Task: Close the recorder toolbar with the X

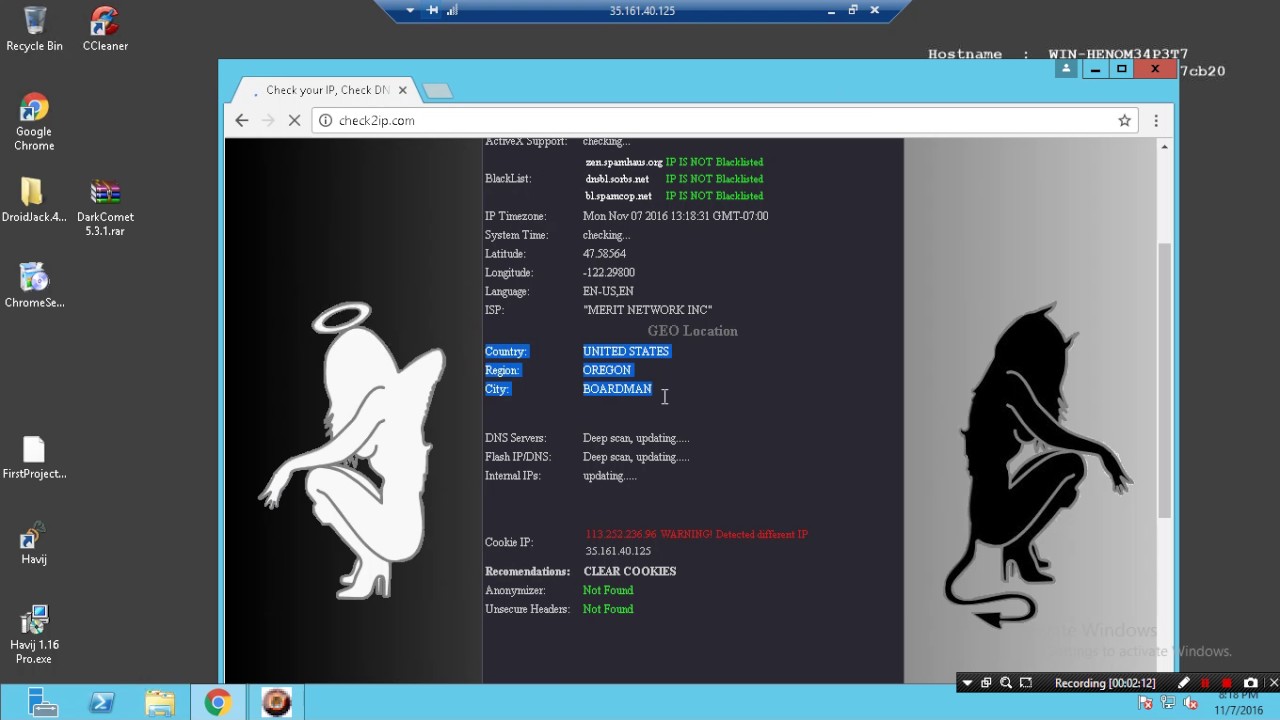Action: 1272,683
